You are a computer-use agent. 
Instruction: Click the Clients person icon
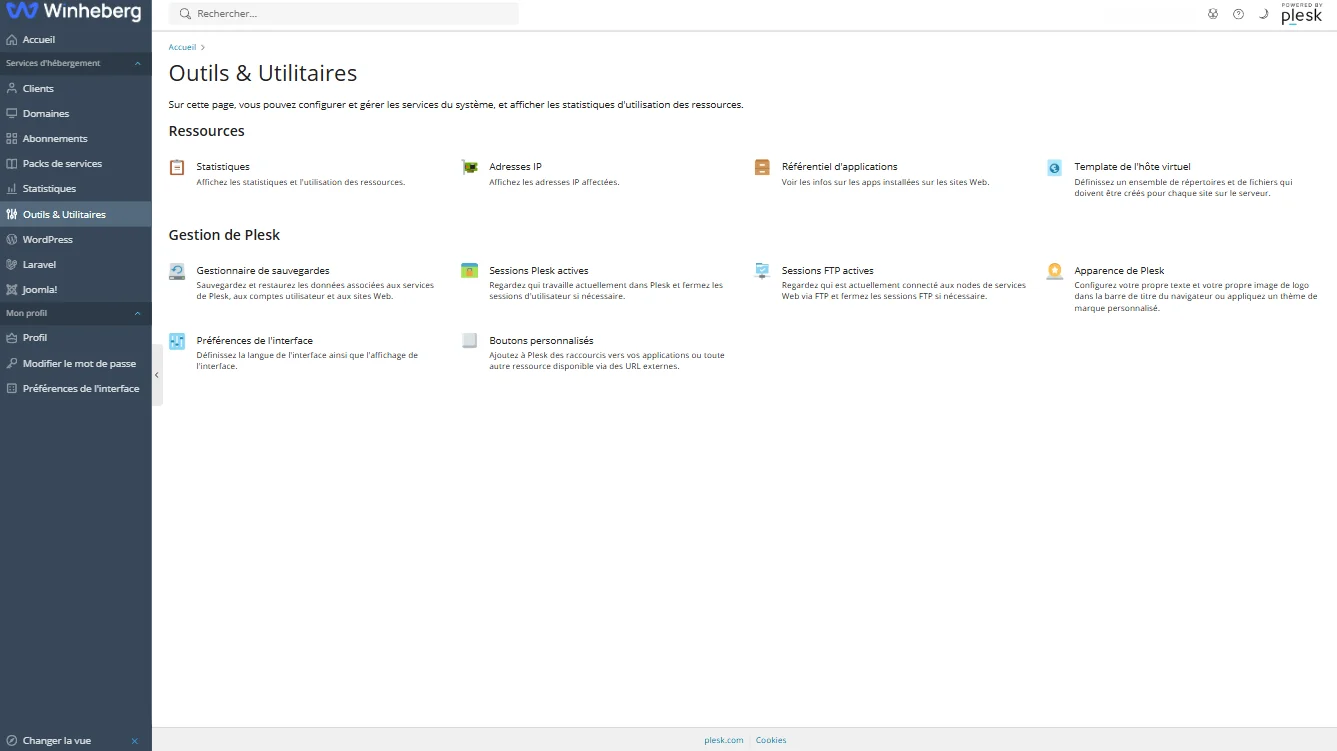click(12, 89)
